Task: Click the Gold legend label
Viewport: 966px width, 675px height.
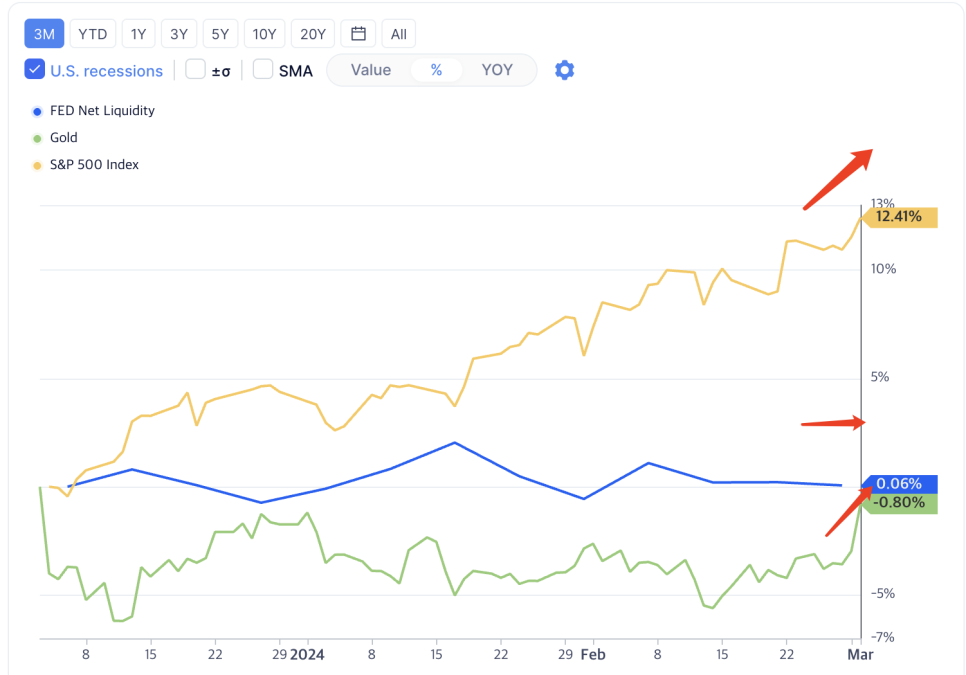Action: [64, 138]
